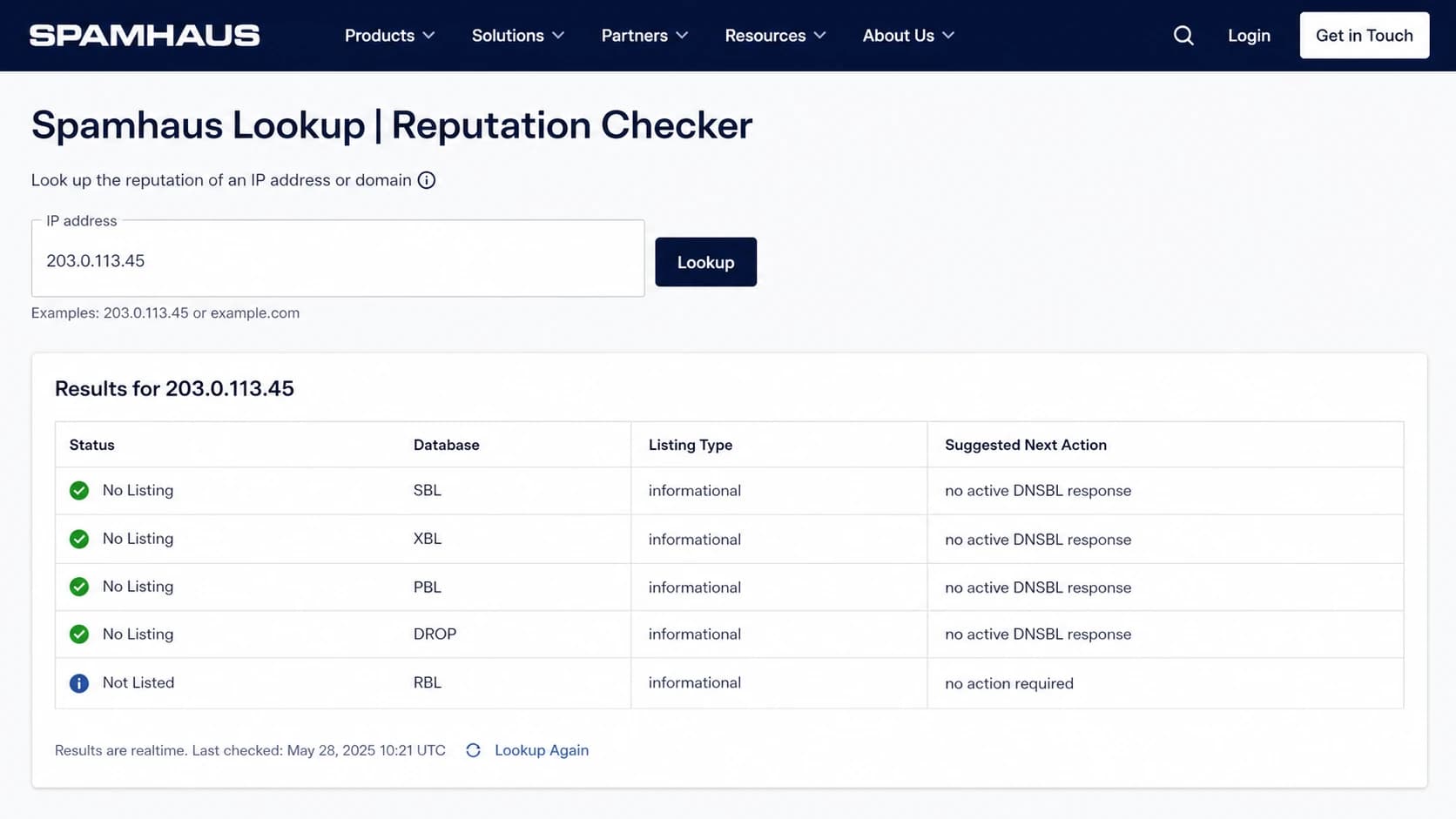
Task: Click 'informational' in the PBL row
Action: [x=695, y=587]
